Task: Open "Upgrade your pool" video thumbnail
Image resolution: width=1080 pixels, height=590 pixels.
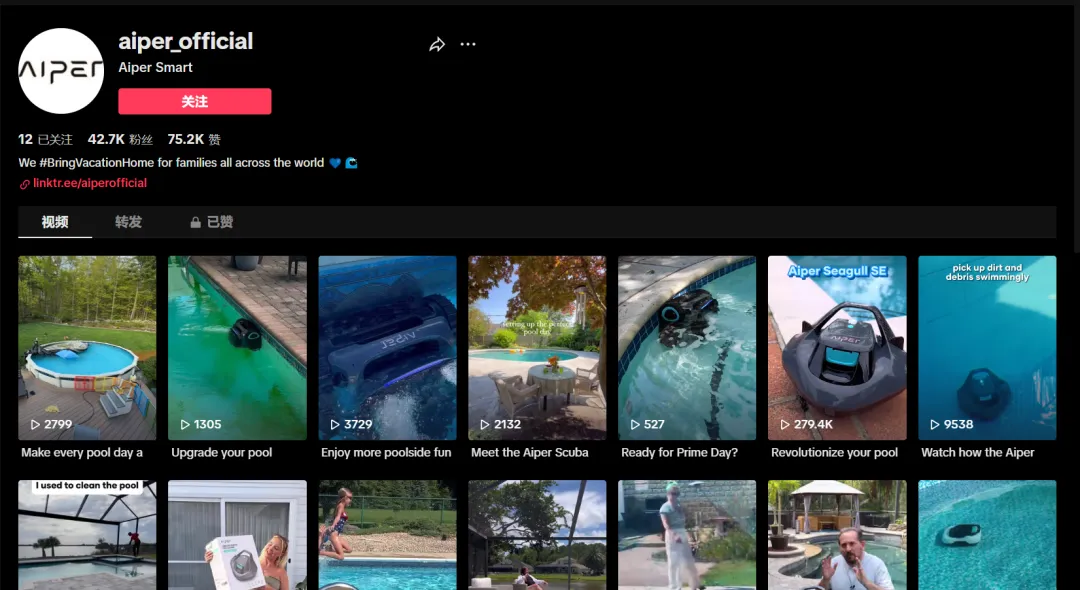Action: (237, 347)
